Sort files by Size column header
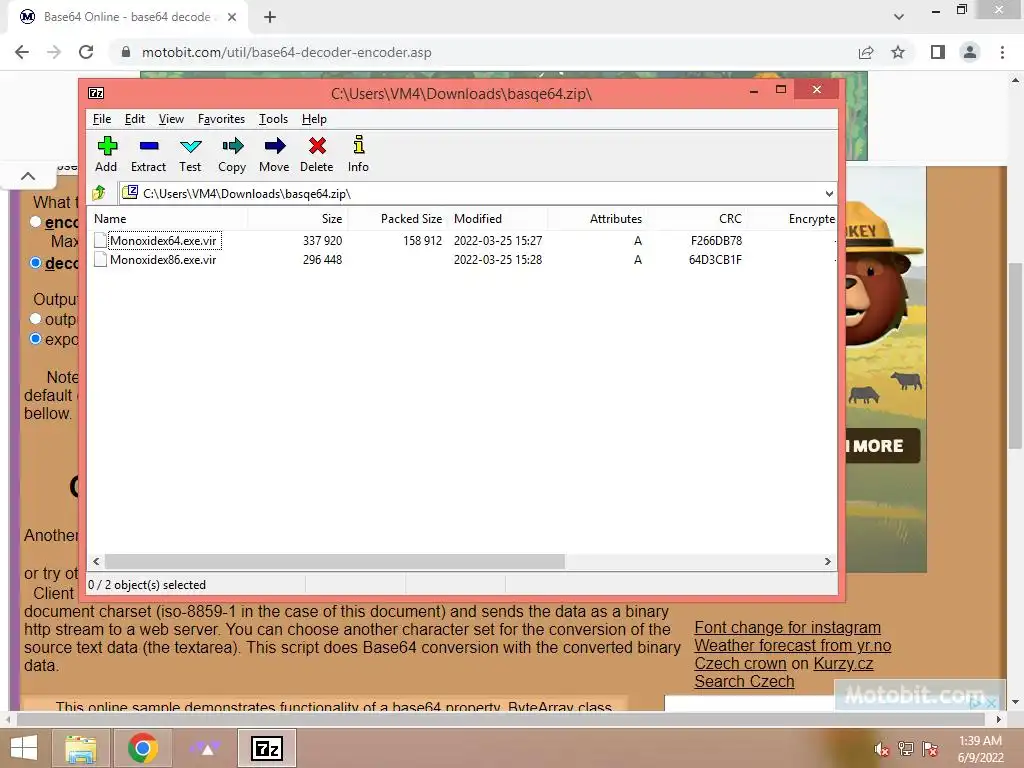The height and width of the screenshot is (768, 1024). point(296,219)
